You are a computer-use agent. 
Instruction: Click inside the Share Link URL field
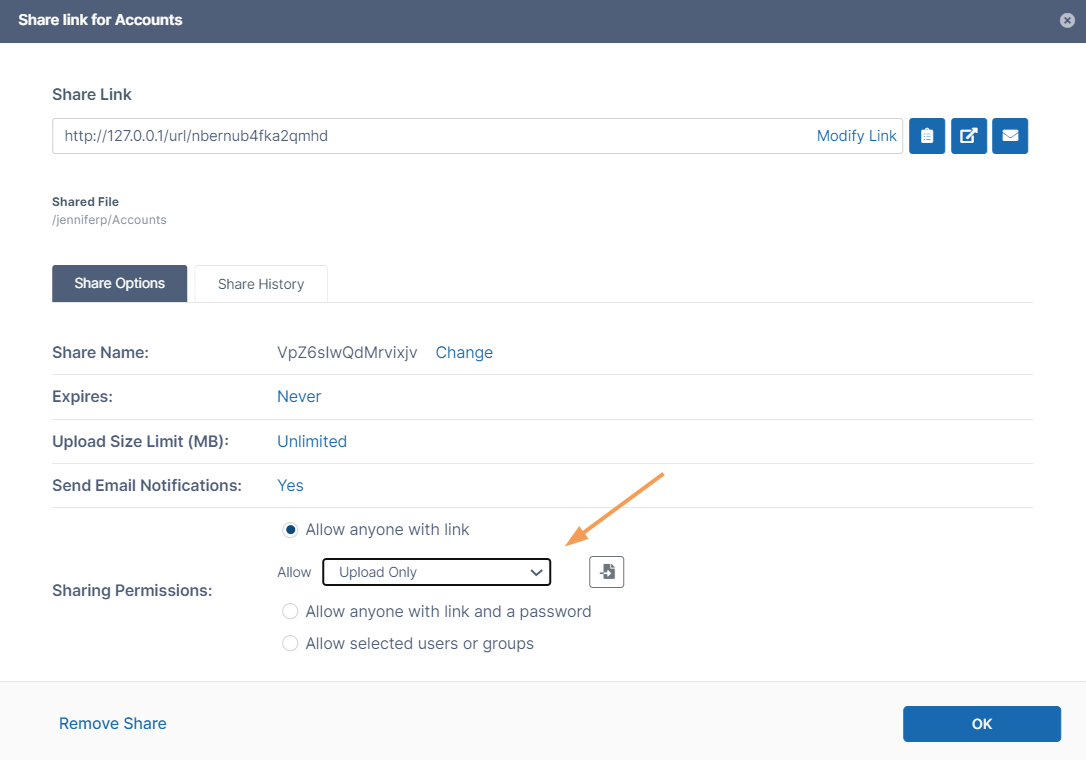click(430, 136)
